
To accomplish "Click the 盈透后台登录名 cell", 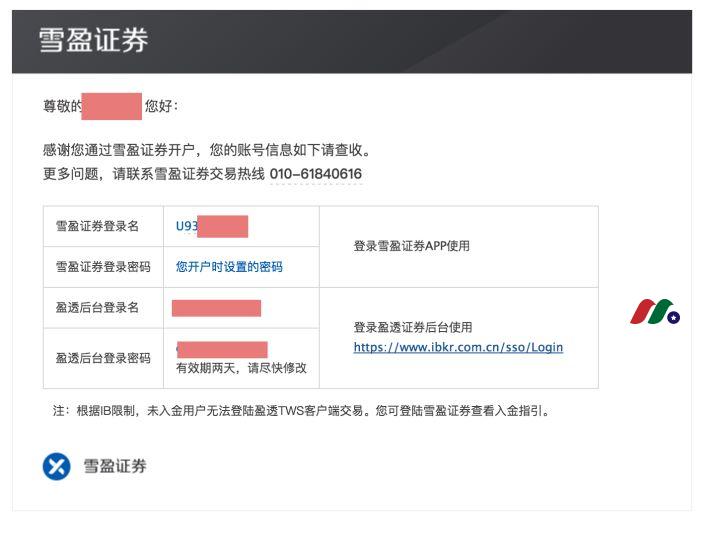I will tap(103, 308).
